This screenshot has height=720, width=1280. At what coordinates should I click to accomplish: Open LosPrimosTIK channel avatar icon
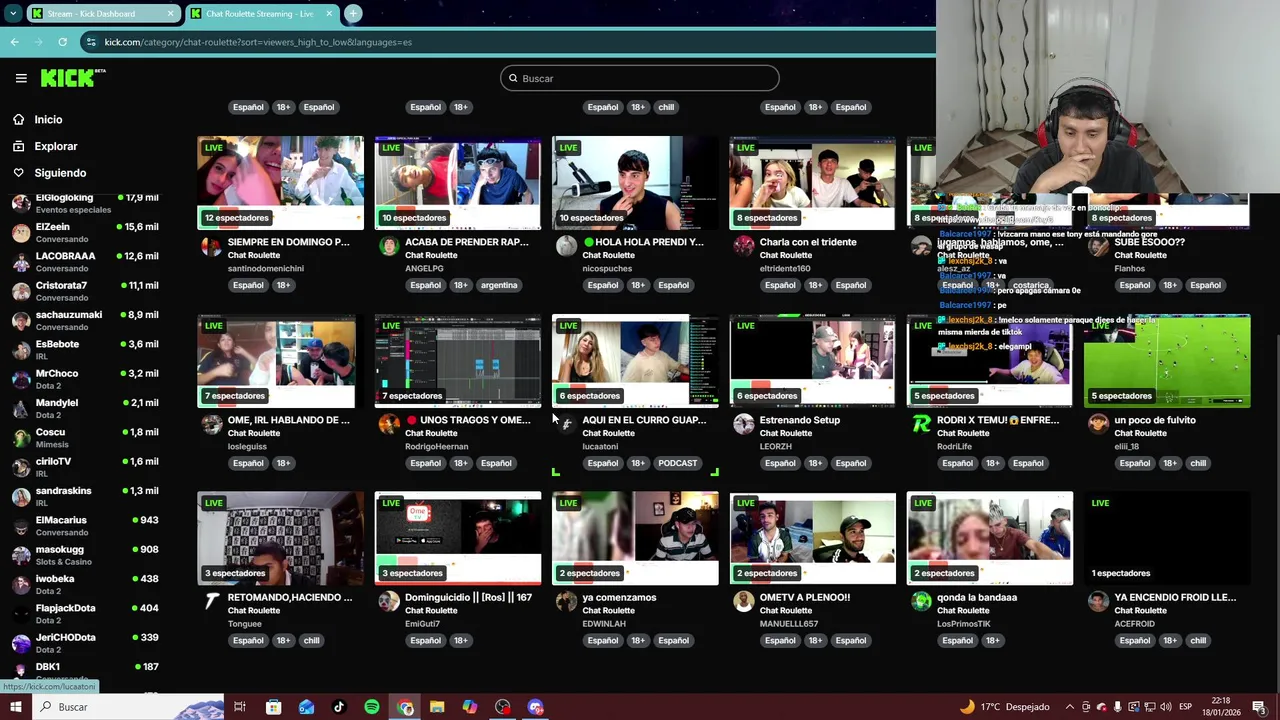(x=921, y=601)
